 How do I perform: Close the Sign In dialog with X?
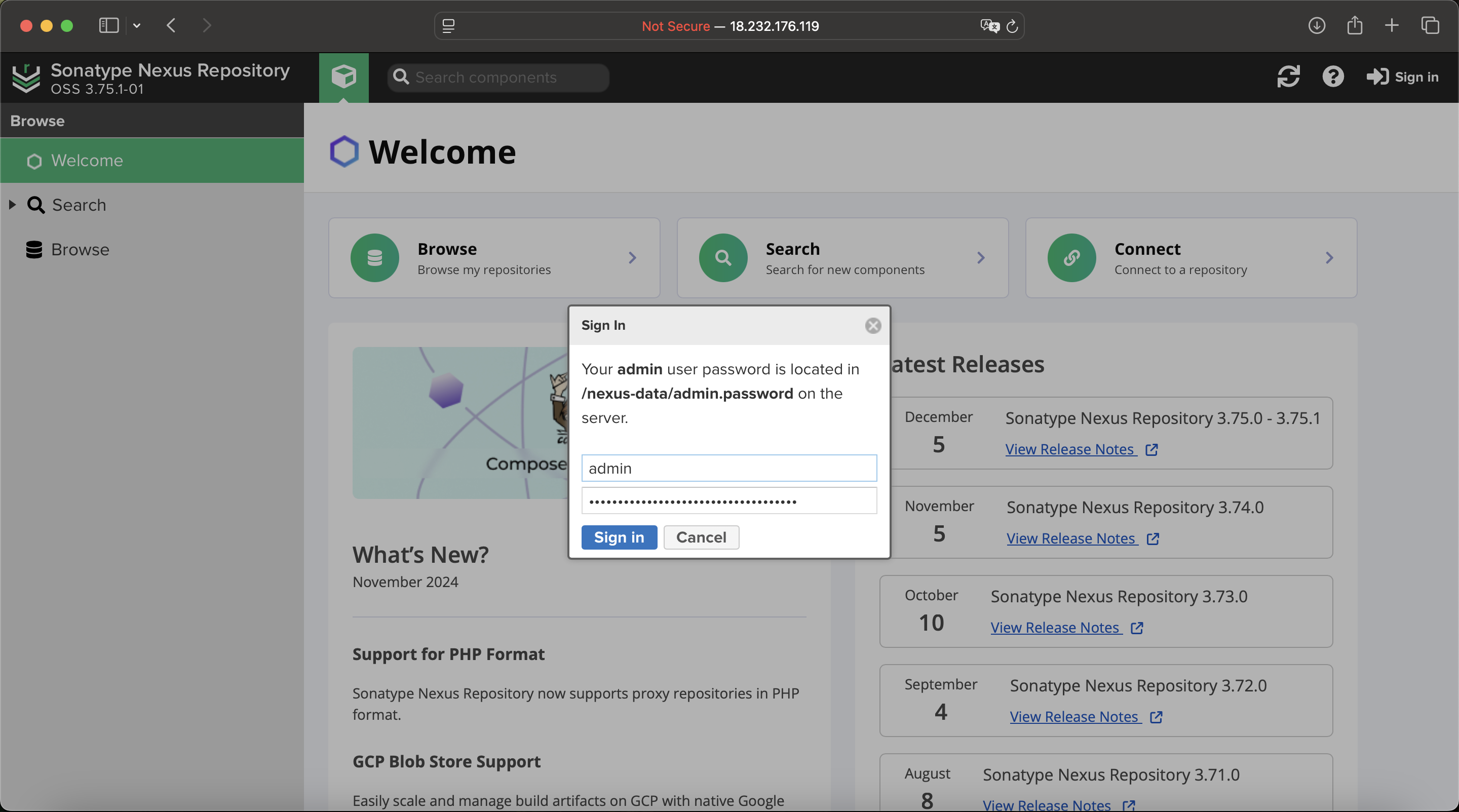pos(873,326)
